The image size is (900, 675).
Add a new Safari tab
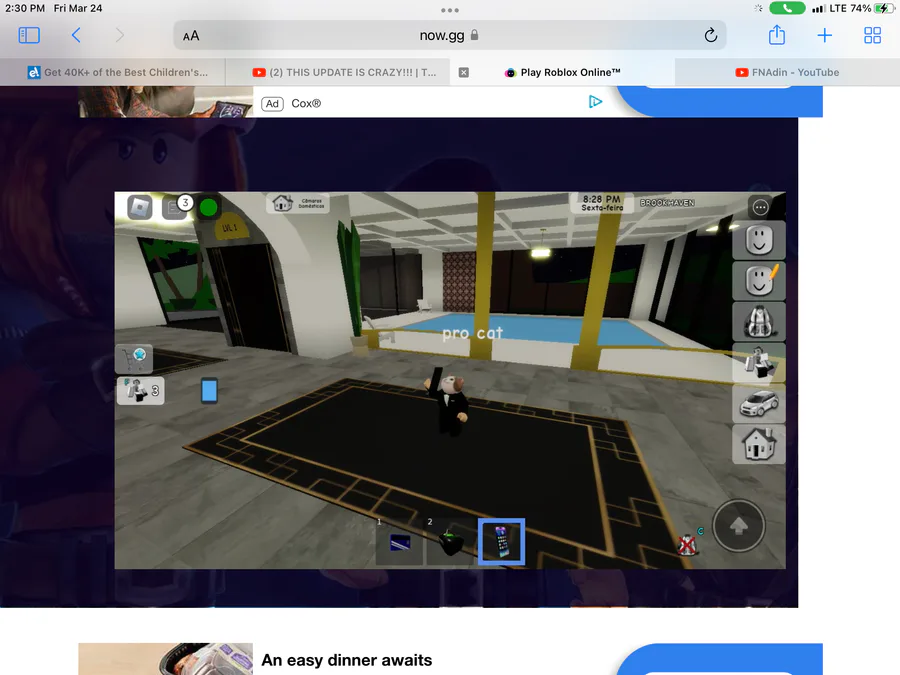click(824, 36)
